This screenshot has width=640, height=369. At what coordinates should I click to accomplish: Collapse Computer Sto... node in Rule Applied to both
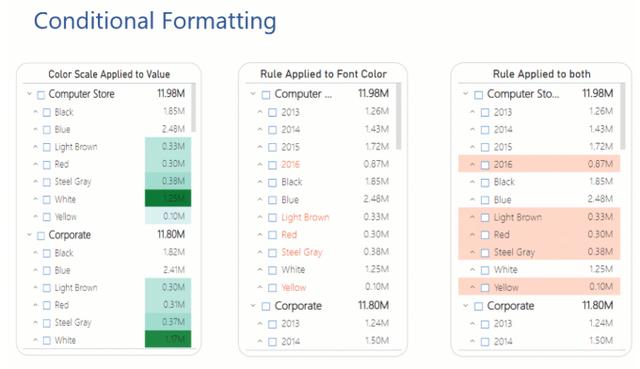pos(465,94)
